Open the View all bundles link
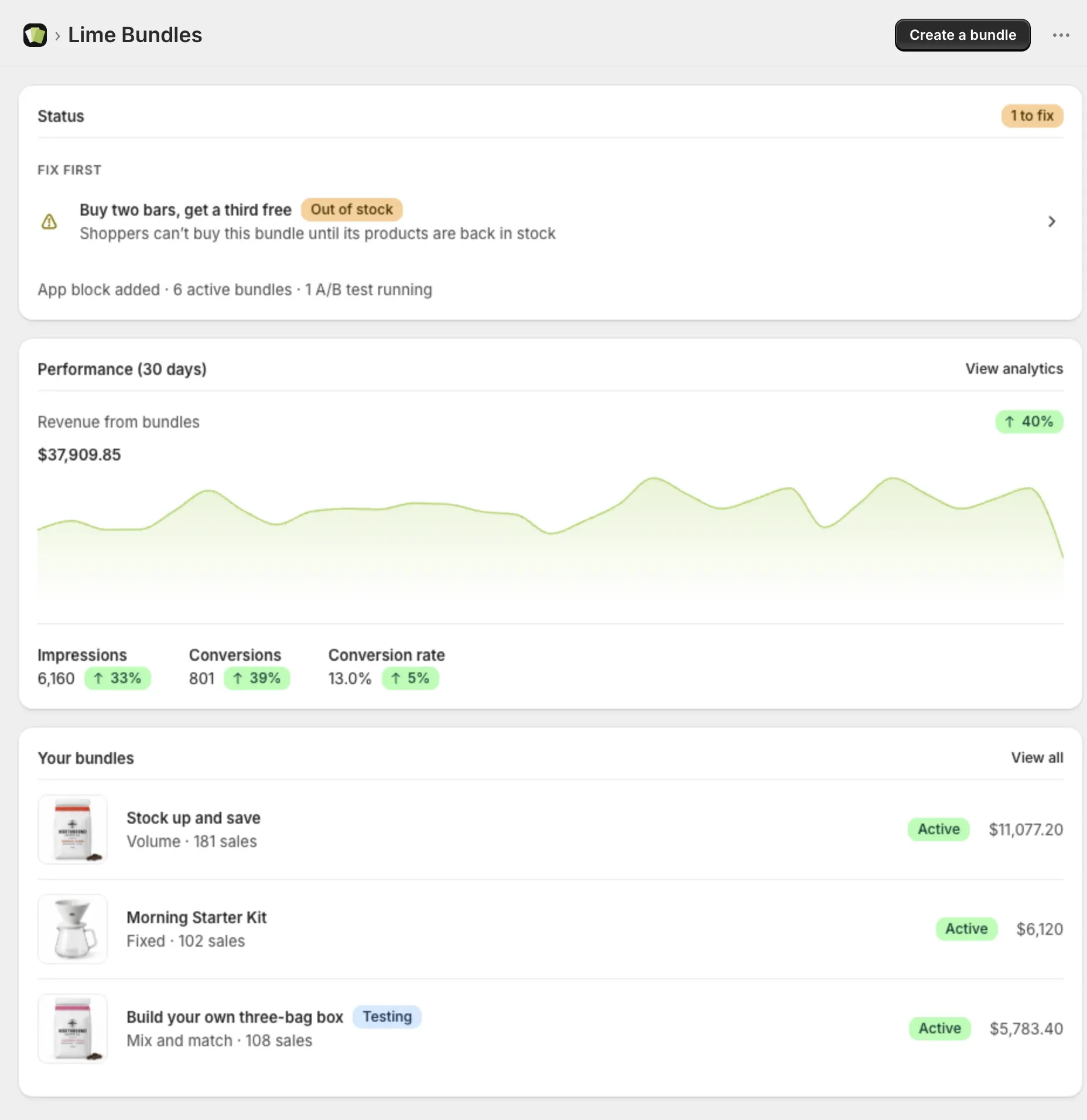This screenshot has width=1087, height=1120. 1037,757
